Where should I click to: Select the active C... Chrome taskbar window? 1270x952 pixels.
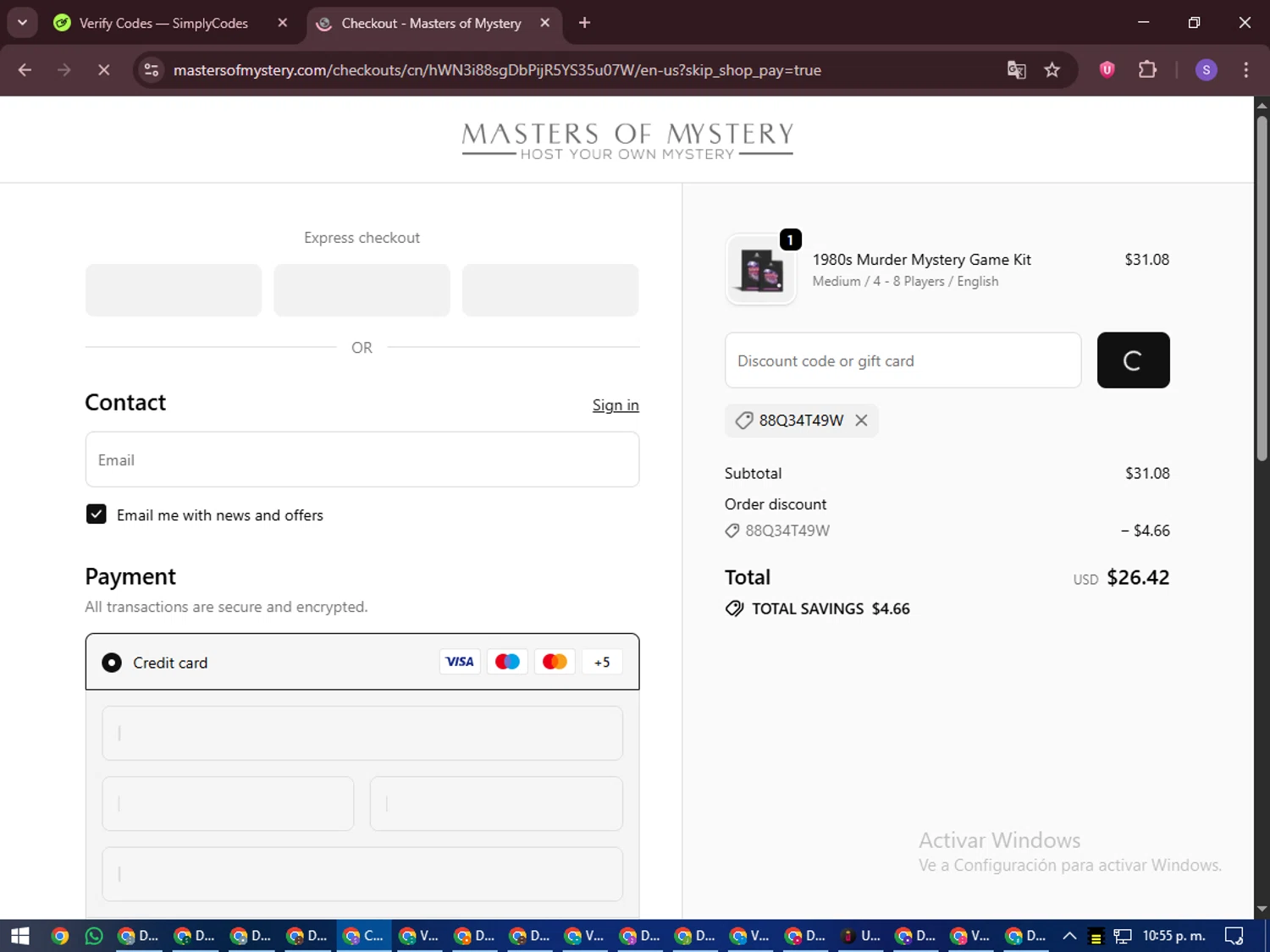(x=364, y=936)
